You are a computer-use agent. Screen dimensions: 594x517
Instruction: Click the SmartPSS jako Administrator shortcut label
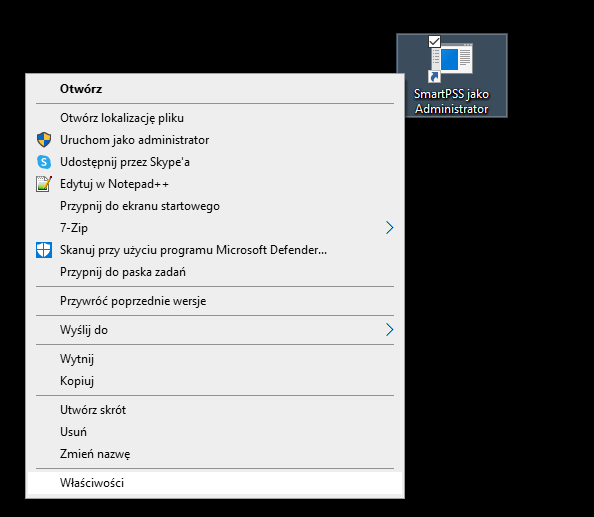pos(451,102)
